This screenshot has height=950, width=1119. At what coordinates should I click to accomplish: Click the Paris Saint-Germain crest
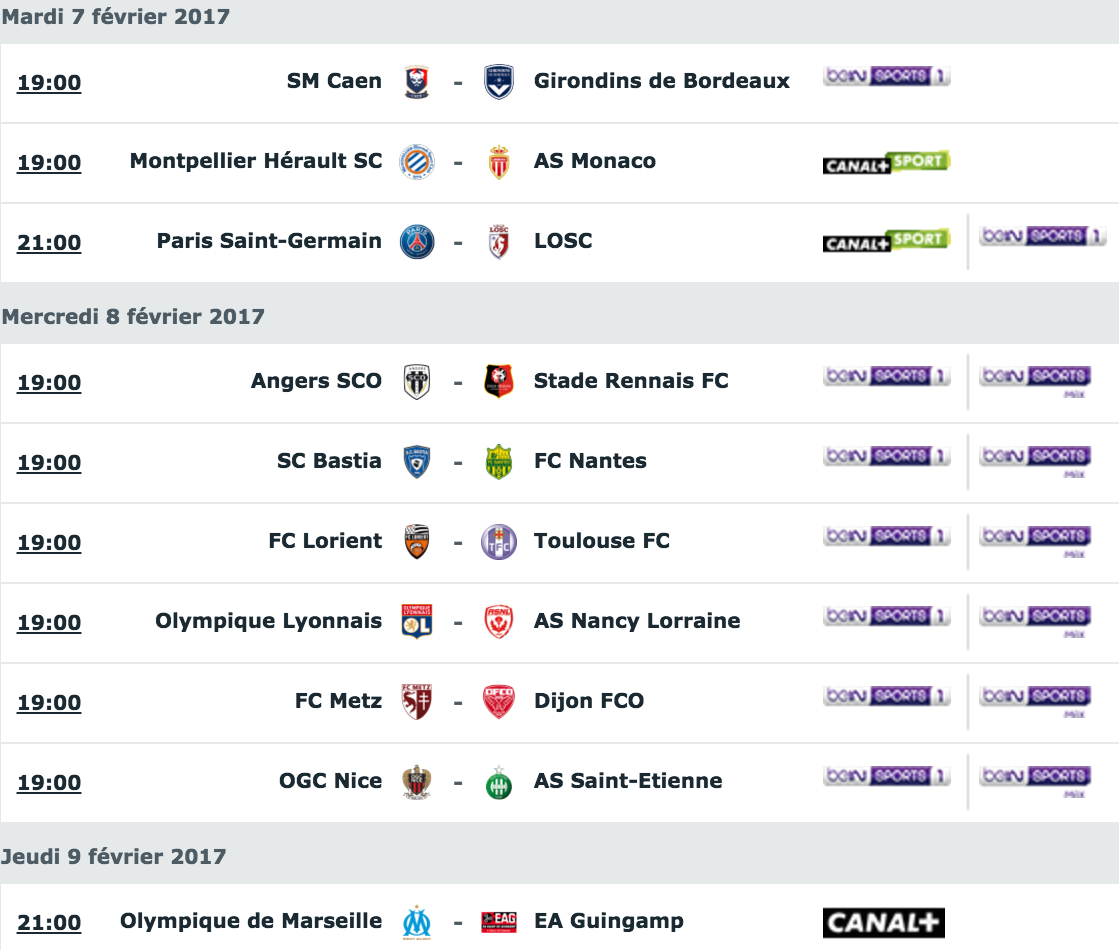tap(417, 242)
